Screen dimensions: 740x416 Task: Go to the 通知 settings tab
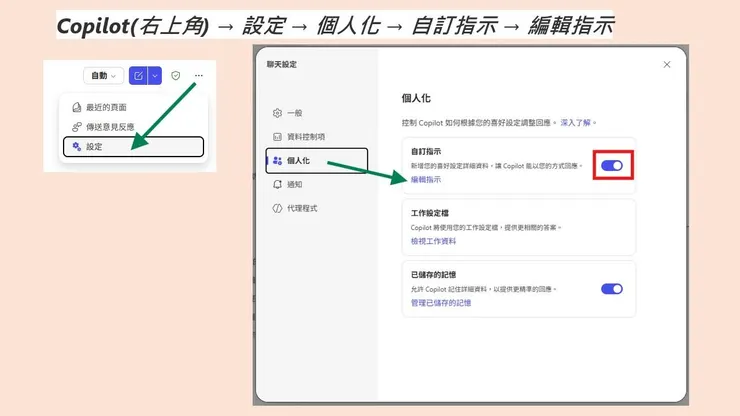click(x=316, y=184)
